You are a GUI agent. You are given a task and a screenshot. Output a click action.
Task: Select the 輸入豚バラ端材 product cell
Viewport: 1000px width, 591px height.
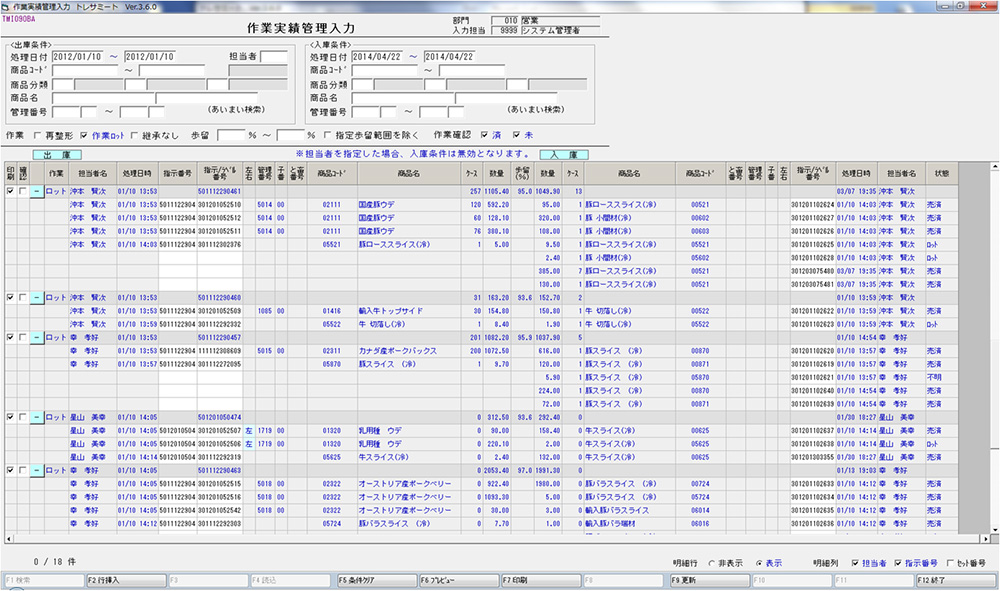[629, 523]
